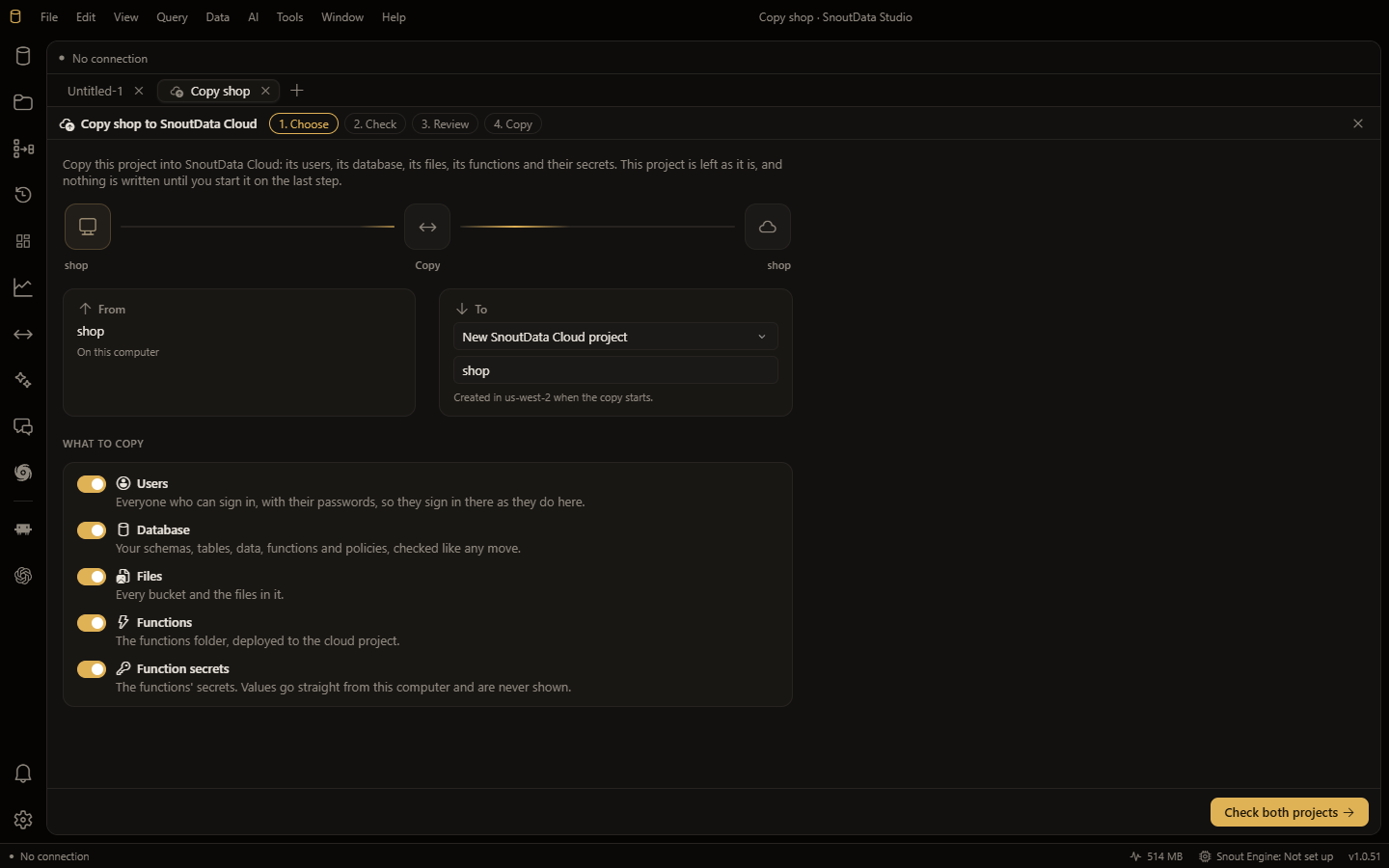
Task: Open the chat bubbles icon in the sidebar
Action: click(23, 426)
